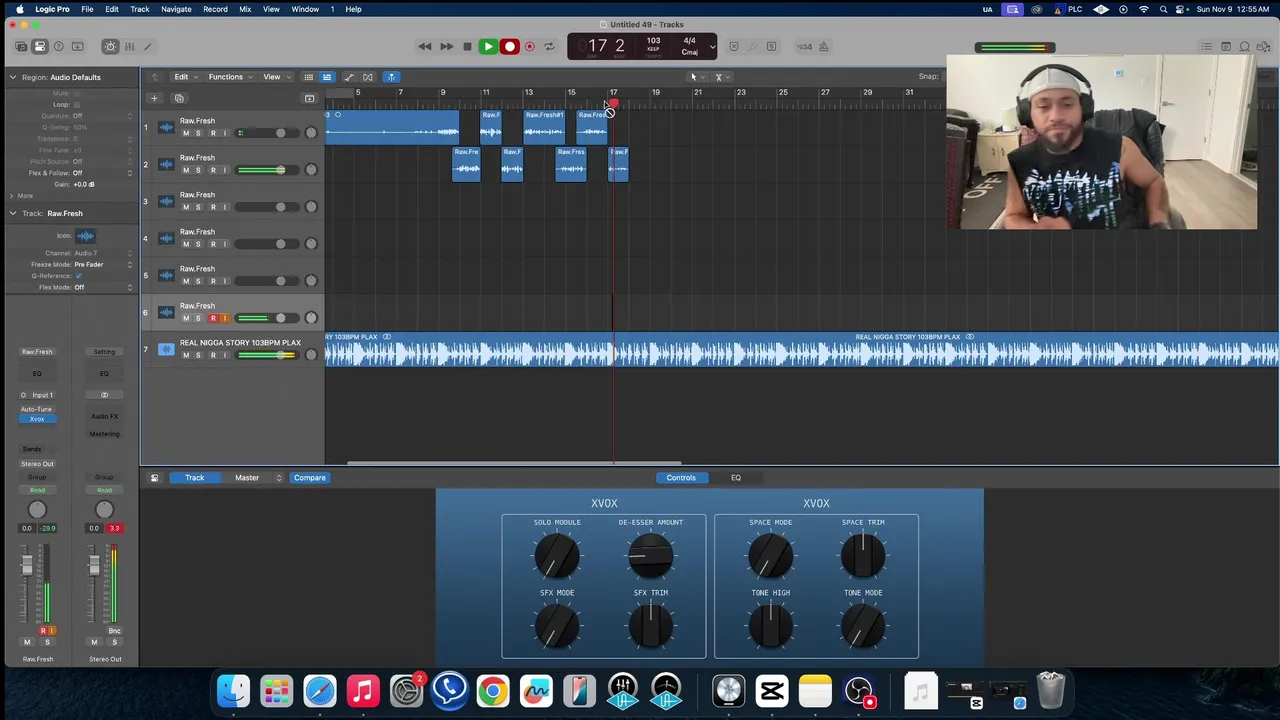Open the View dropdown in Tracks area
The image size is (1280, 720).
275,77
